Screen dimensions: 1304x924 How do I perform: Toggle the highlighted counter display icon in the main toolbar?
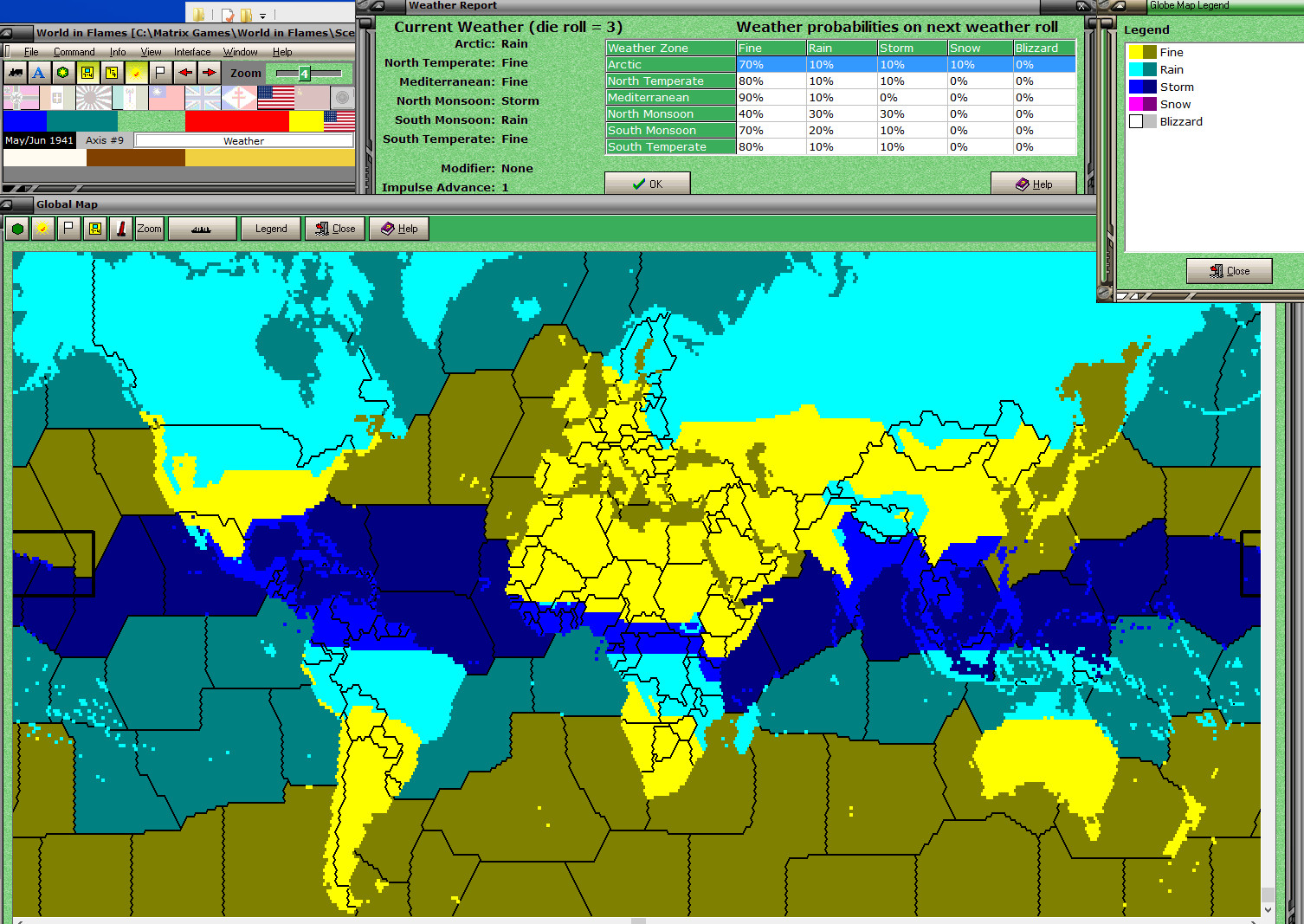pyautogui.click(x=86, y=72)
